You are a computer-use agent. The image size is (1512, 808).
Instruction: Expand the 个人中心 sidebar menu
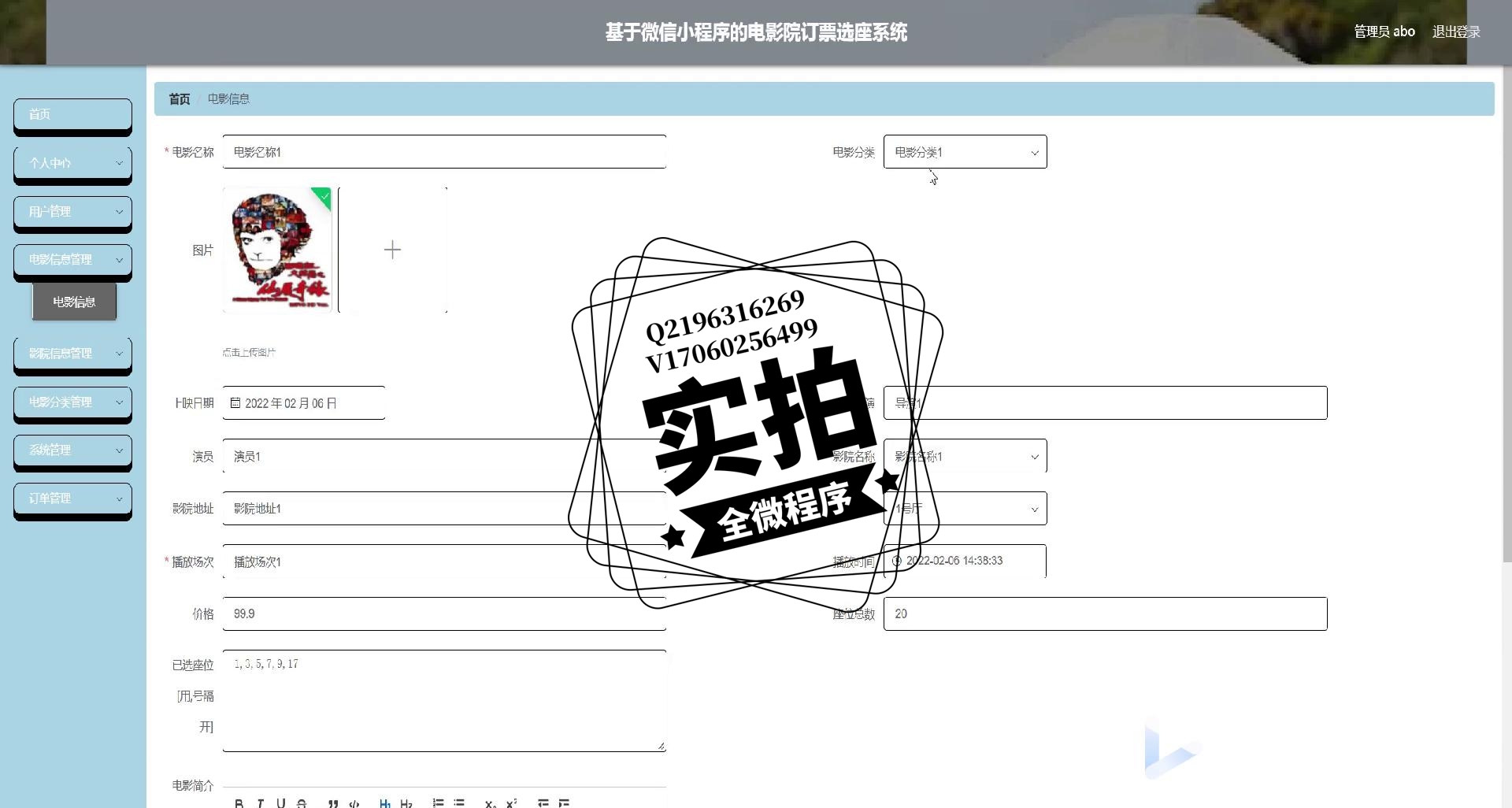(x=72, y=163)
